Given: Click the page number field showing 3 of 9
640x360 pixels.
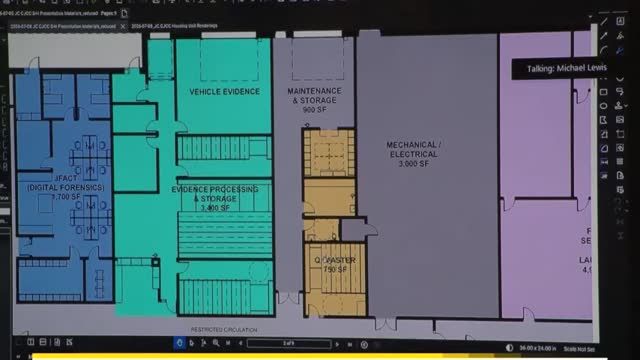Looking at the screenshot, I should click(289, 344).
